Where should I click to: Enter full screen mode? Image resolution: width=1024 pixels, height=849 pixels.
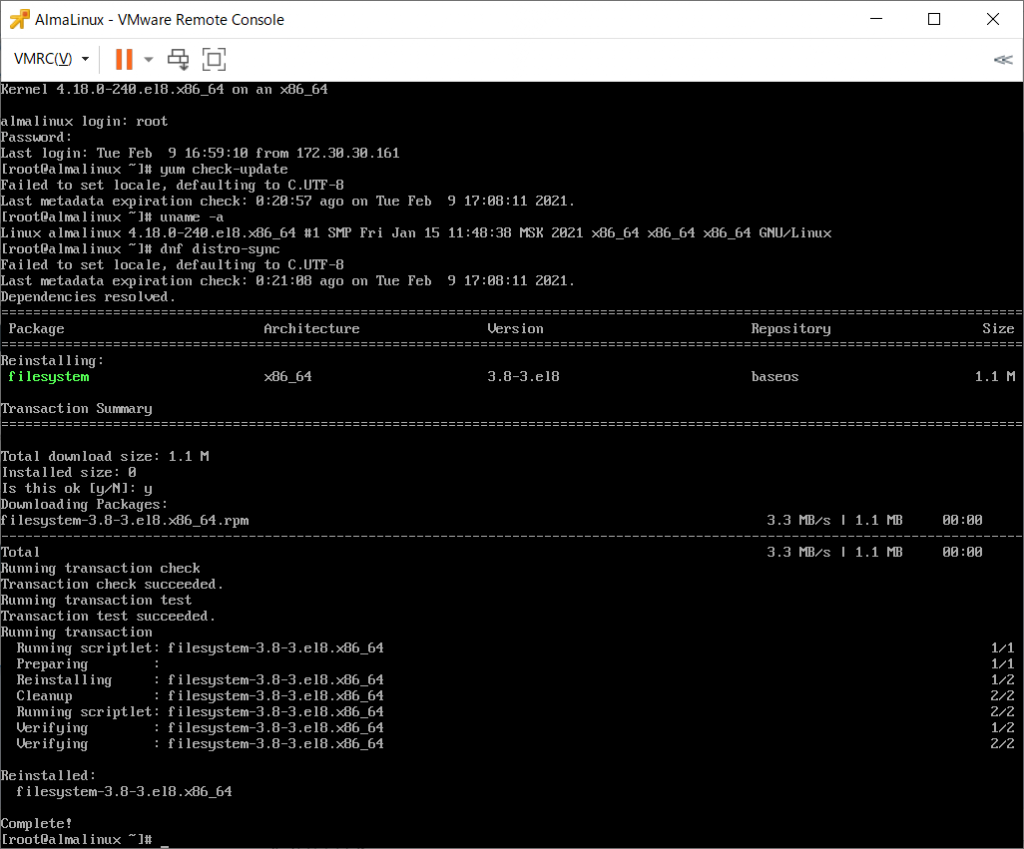coord(214,59)
